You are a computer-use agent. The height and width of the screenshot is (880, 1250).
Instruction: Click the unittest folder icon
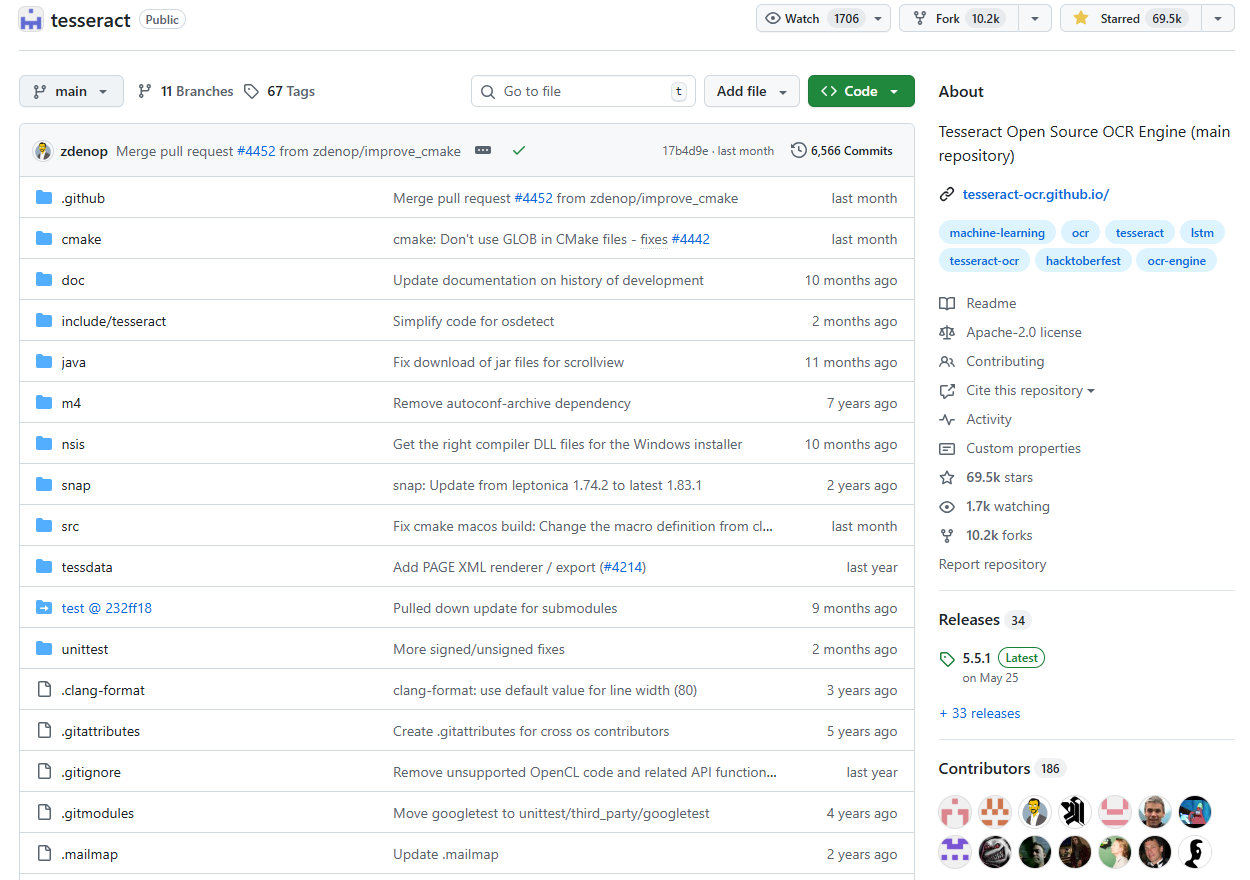point(44,649)
